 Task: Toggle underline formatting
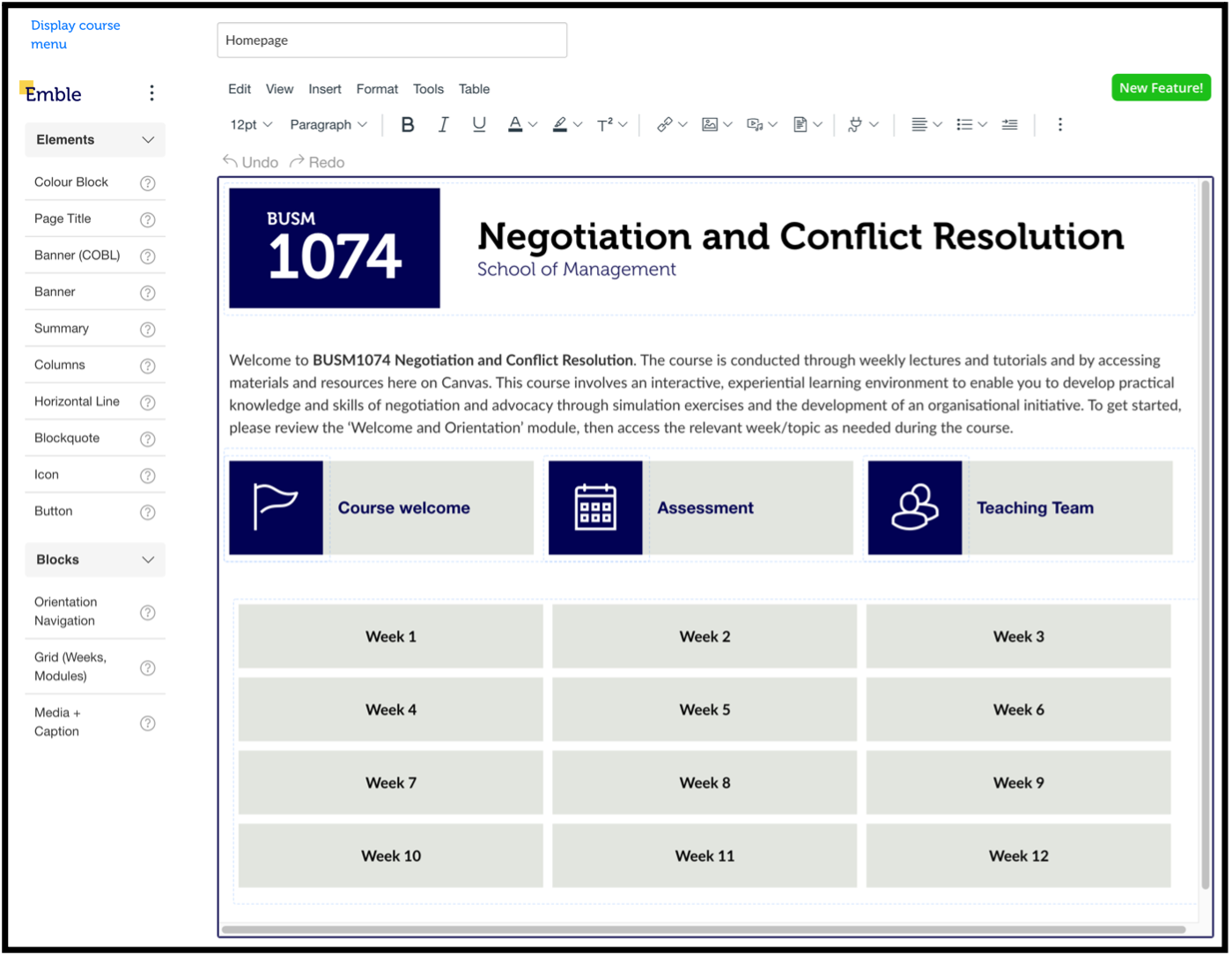click(478, 124)
